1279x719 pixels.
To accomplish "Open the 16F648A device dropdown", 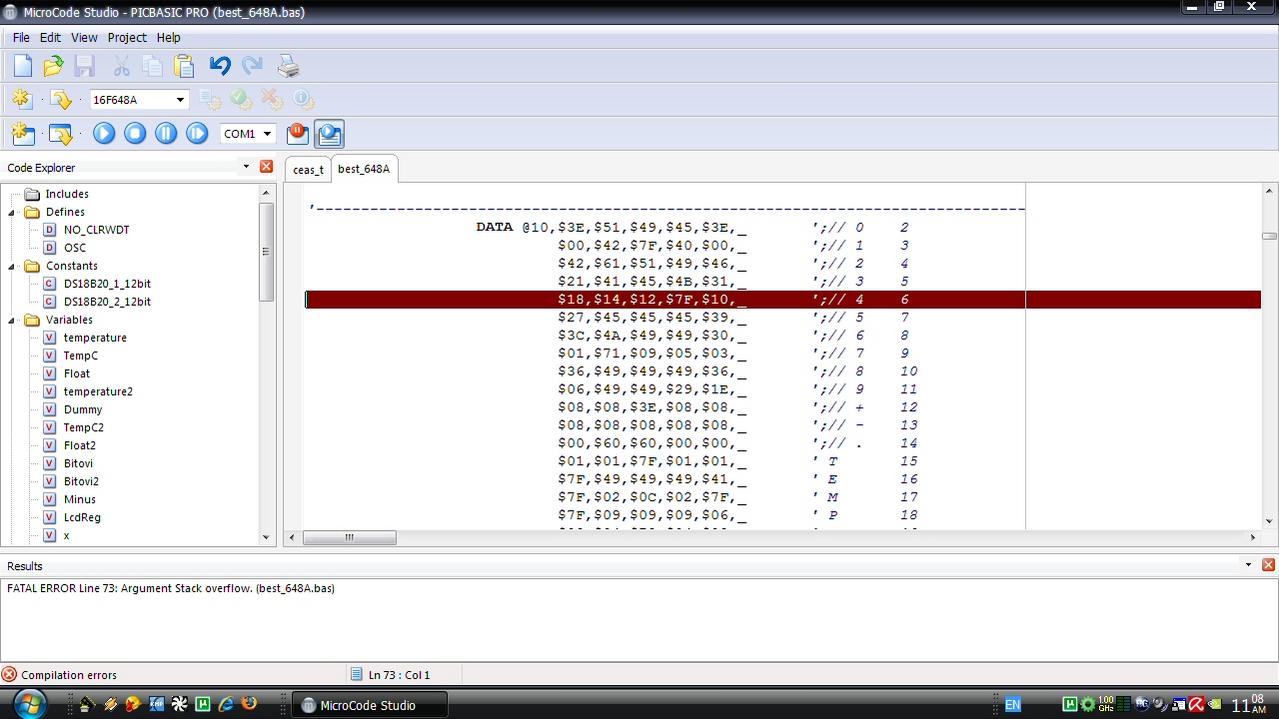I will click(x=180, y=100).
